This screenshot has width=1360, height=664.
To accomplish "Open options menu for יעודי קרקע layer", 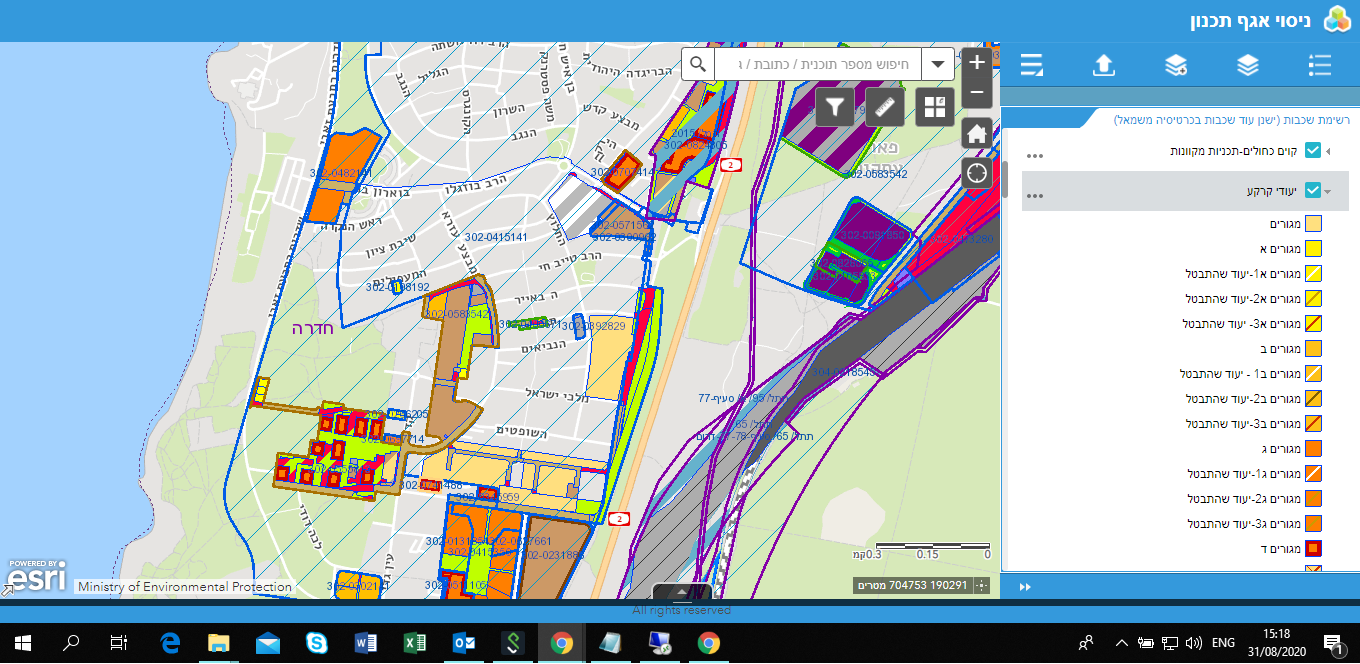I will [x=1035, y=195].
